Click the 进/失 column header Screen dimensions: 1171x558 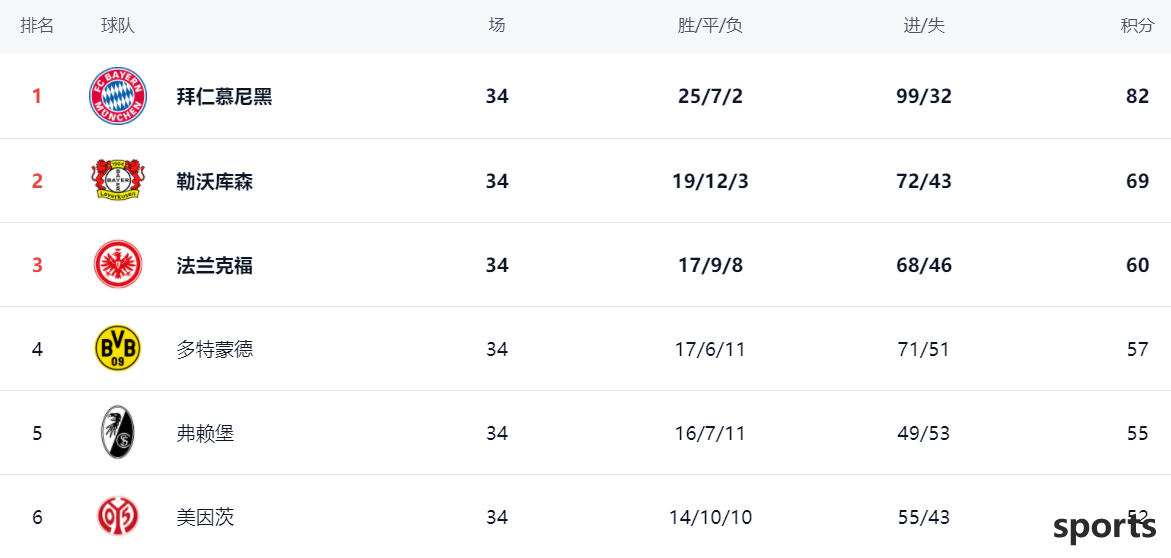(x=925, y=26)
